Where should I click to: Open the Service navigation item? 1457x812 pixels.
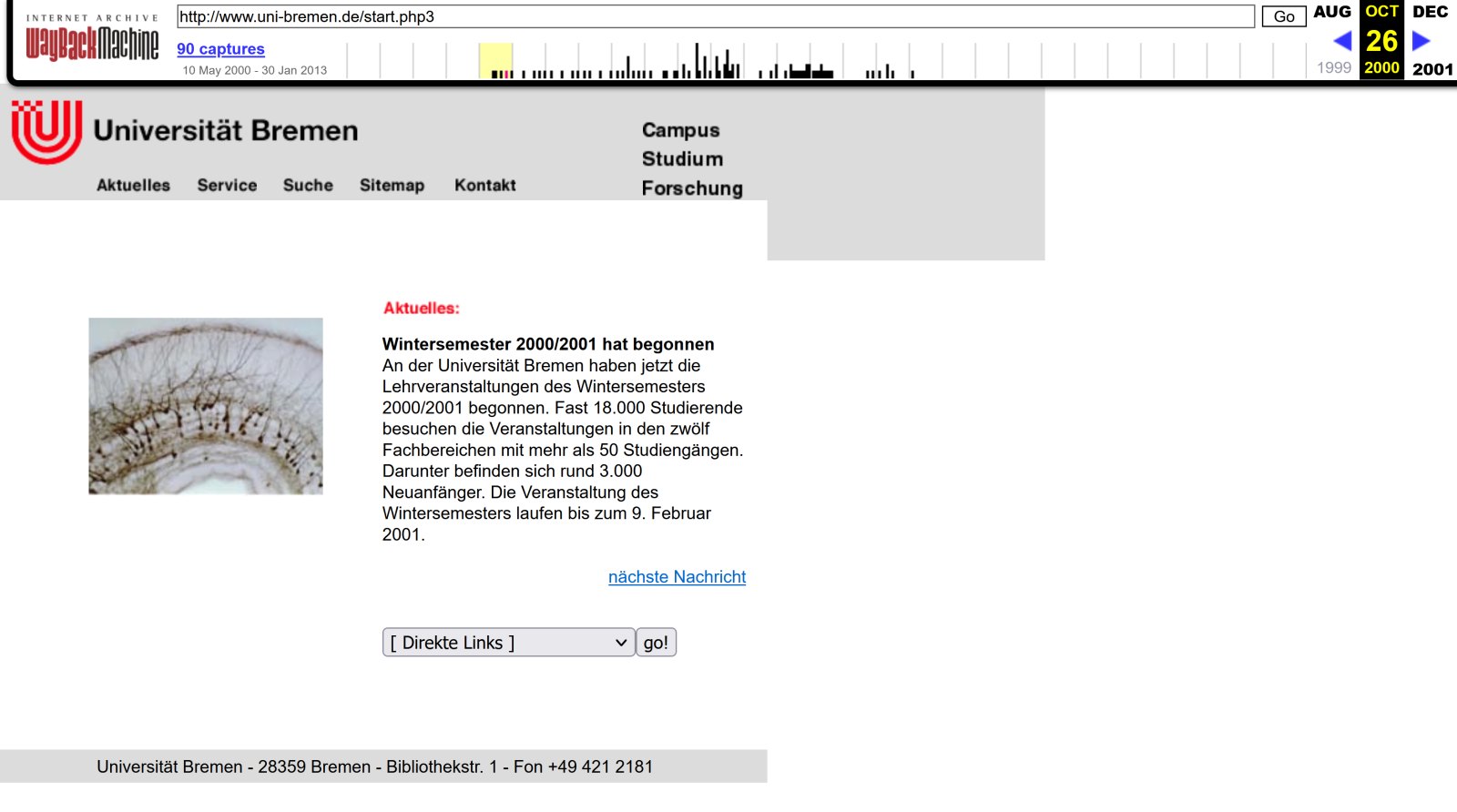click(x=228, y=185)
